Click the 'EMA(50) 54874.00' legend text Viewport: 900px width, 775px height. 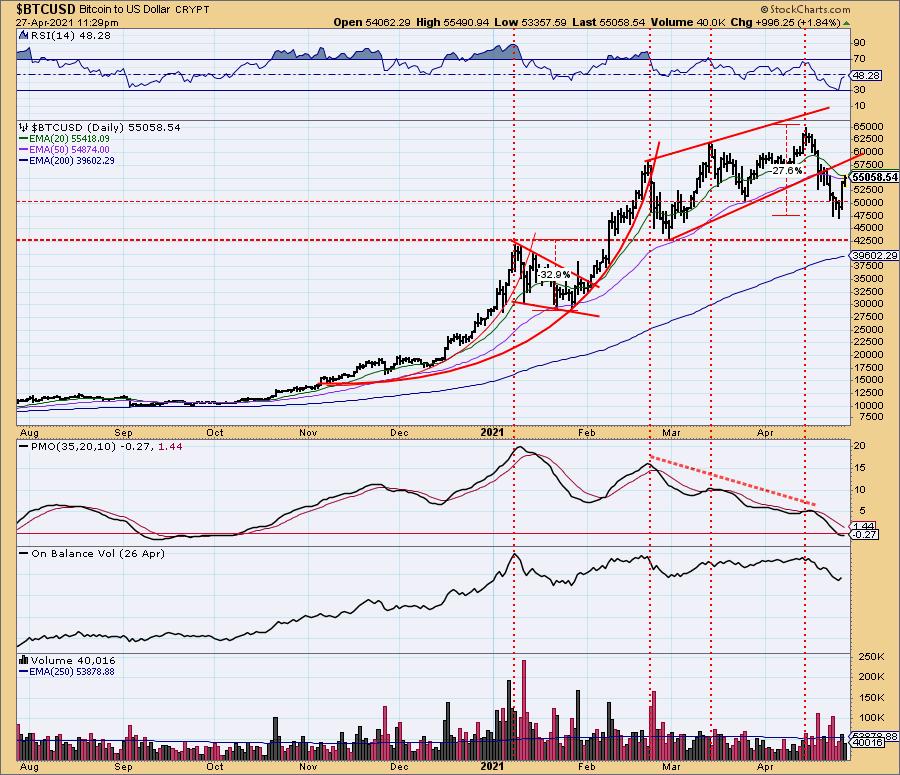[69, 150]
